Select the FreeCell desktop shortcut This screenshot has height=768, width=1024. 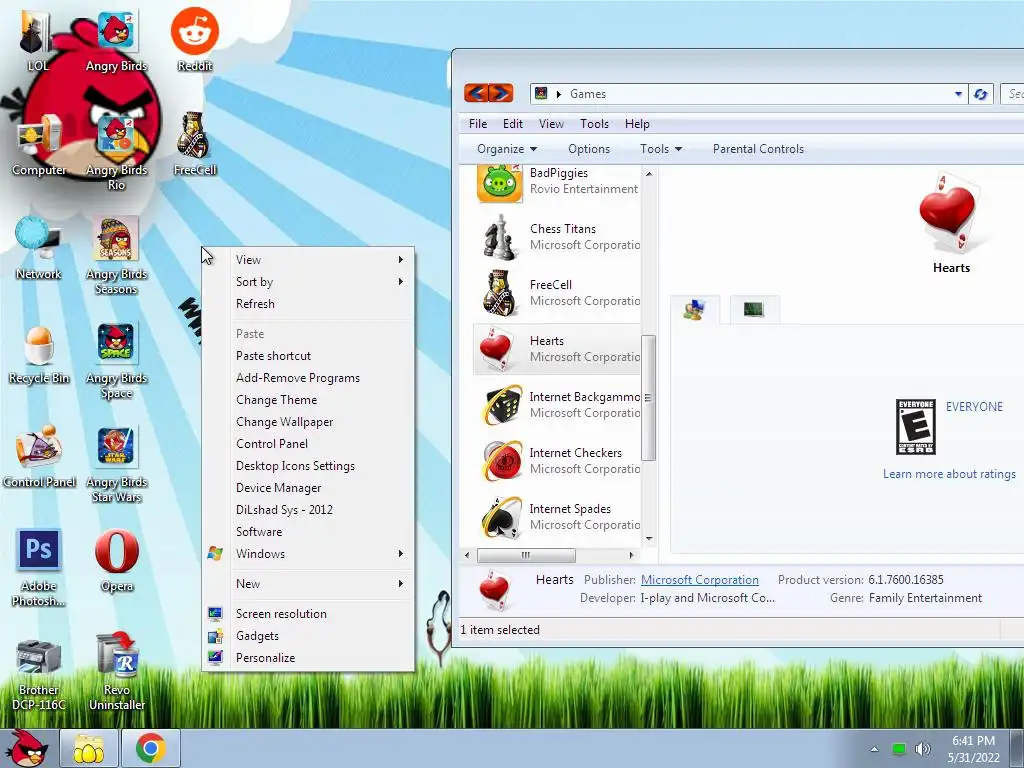195,144
